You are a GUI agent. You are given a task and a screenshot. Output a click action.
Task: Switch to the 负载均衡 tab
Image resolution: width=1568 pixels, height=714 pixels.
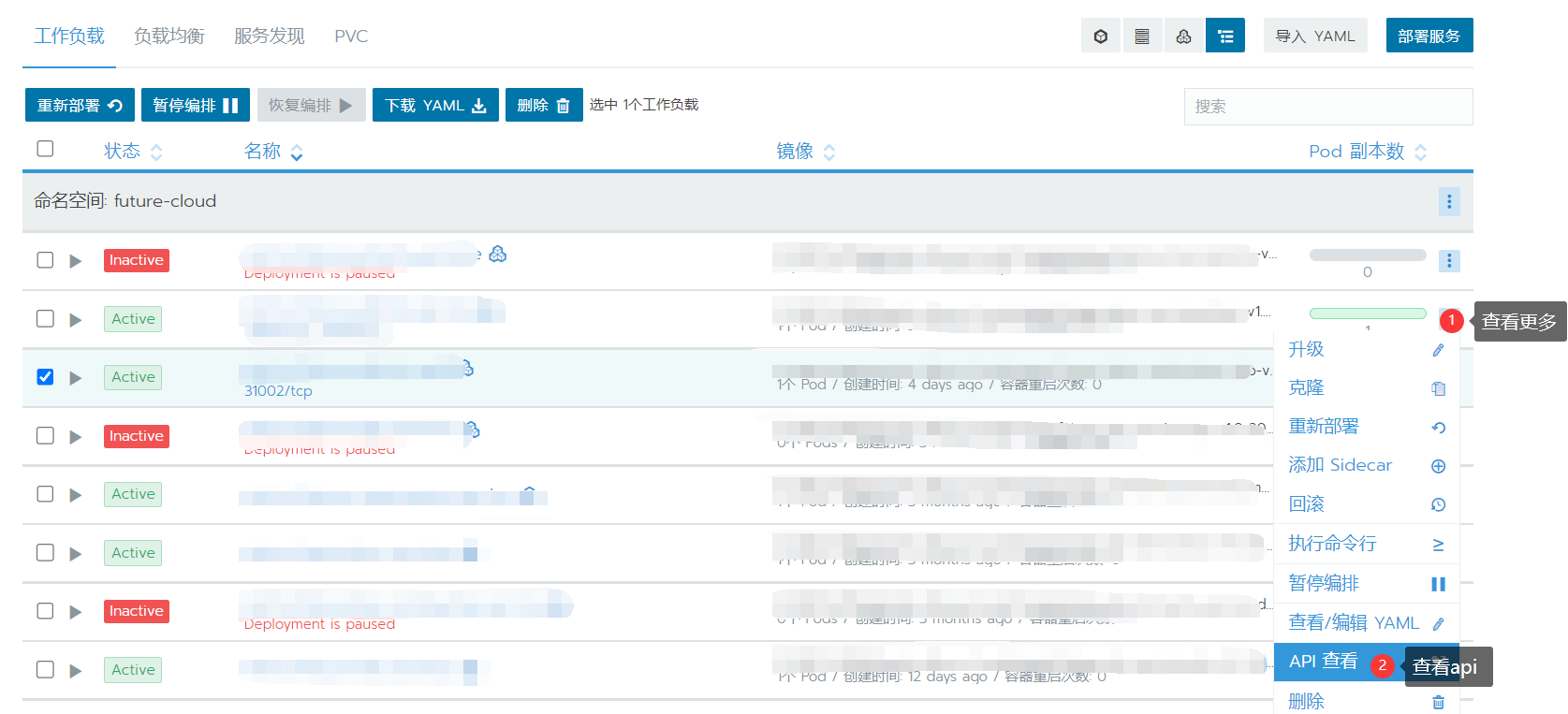click(169, 36)
